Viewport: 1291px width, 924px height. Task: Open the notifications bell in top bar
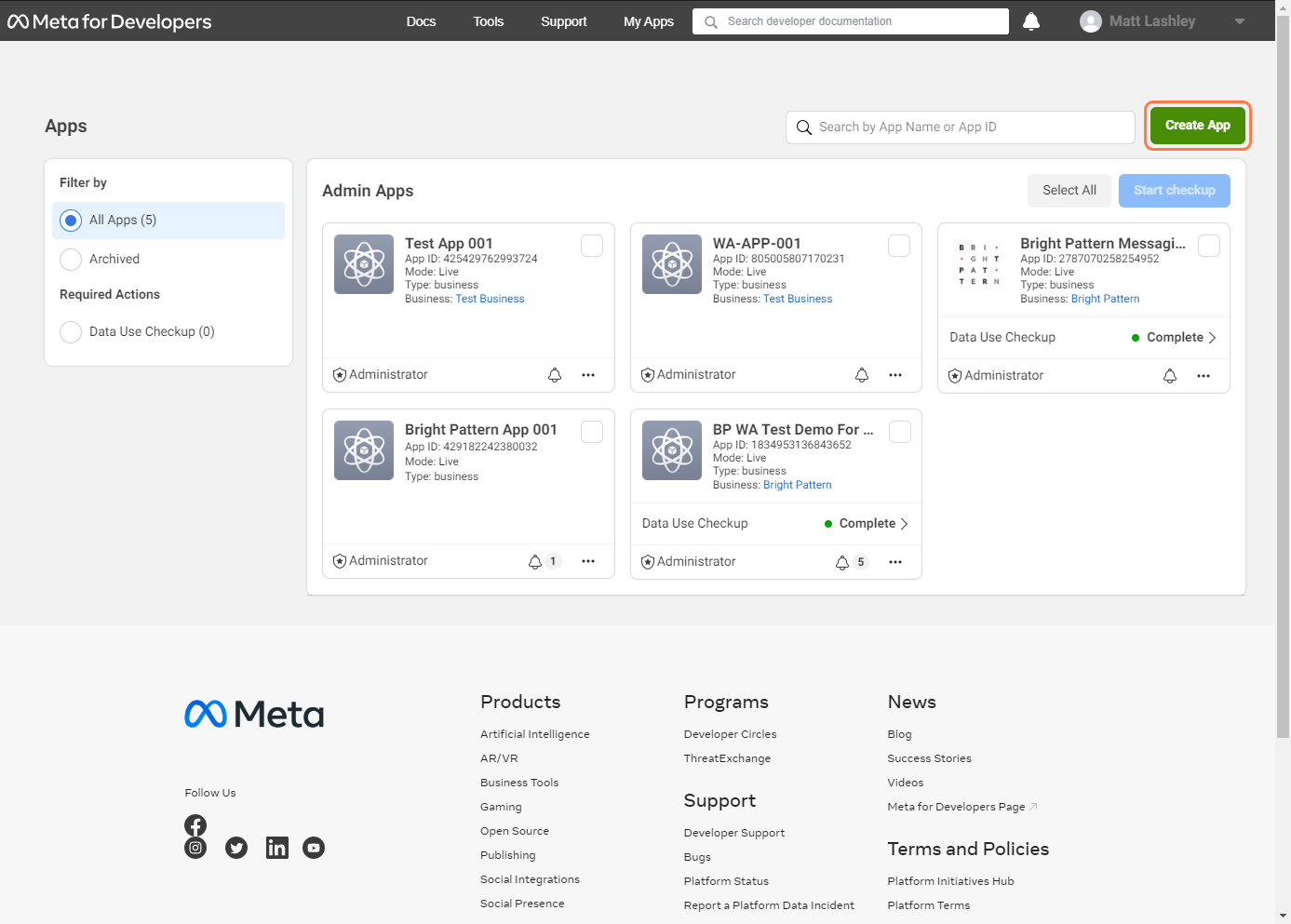coord(1031,21)
